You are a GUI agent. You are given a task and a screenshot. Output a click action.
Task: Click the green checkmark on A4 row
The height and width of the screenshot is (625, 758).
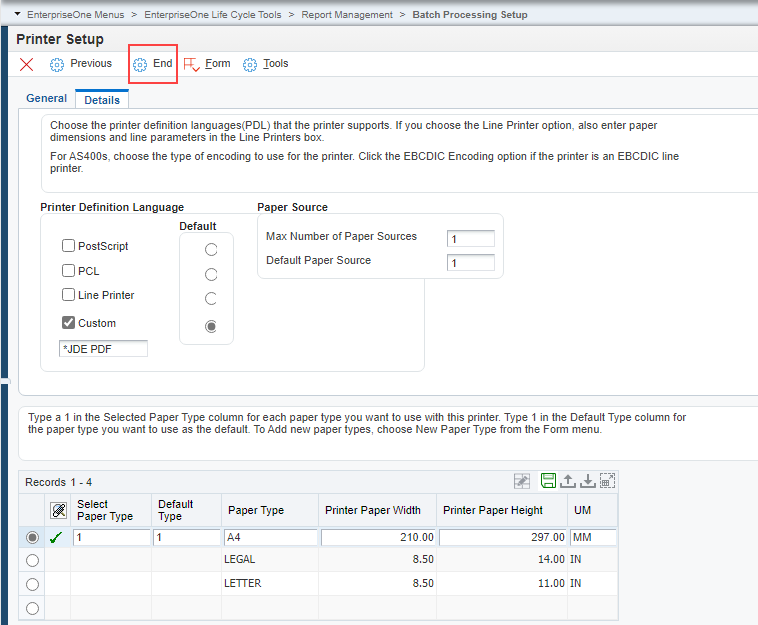click(x=56, y=537)
